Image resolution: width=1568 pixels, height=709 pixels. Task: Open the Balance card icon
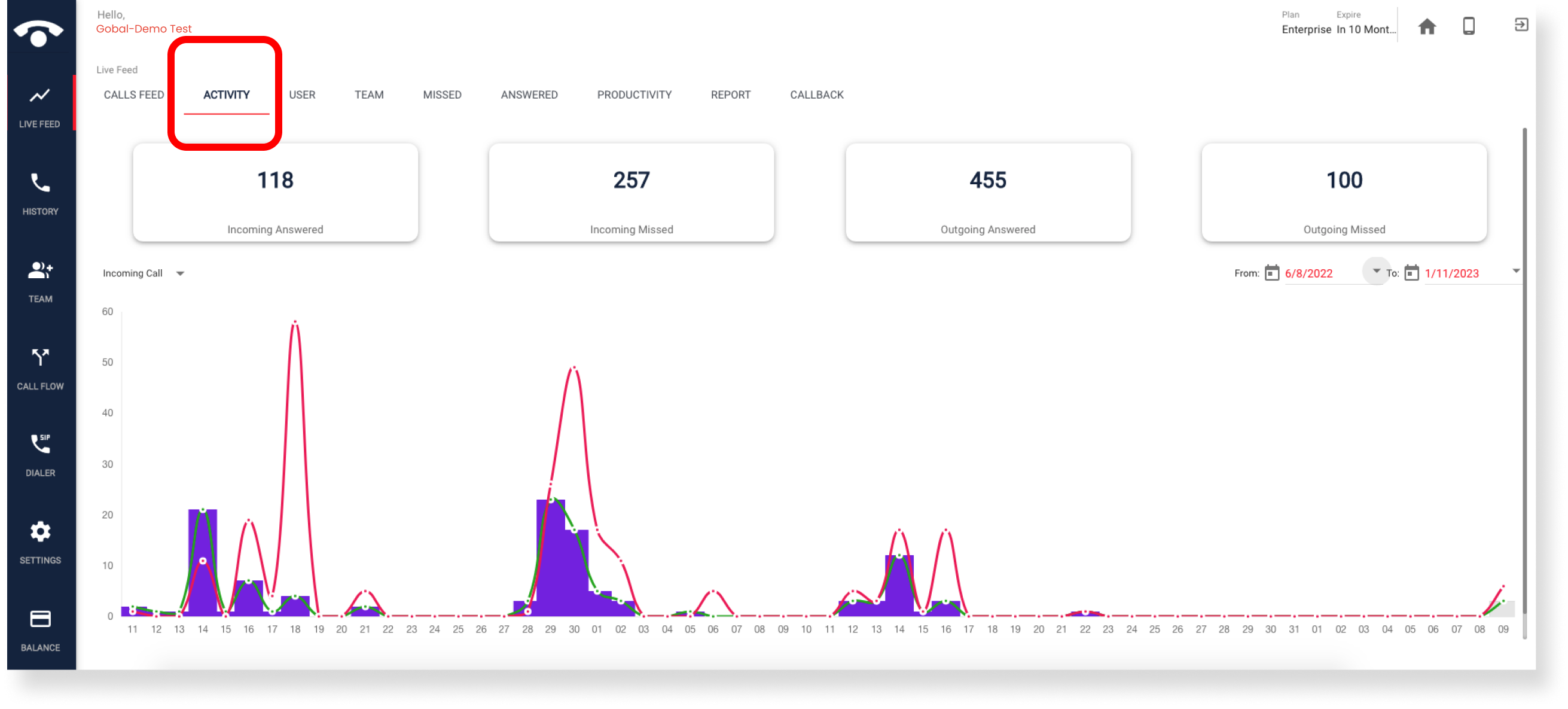click(40, 619)
